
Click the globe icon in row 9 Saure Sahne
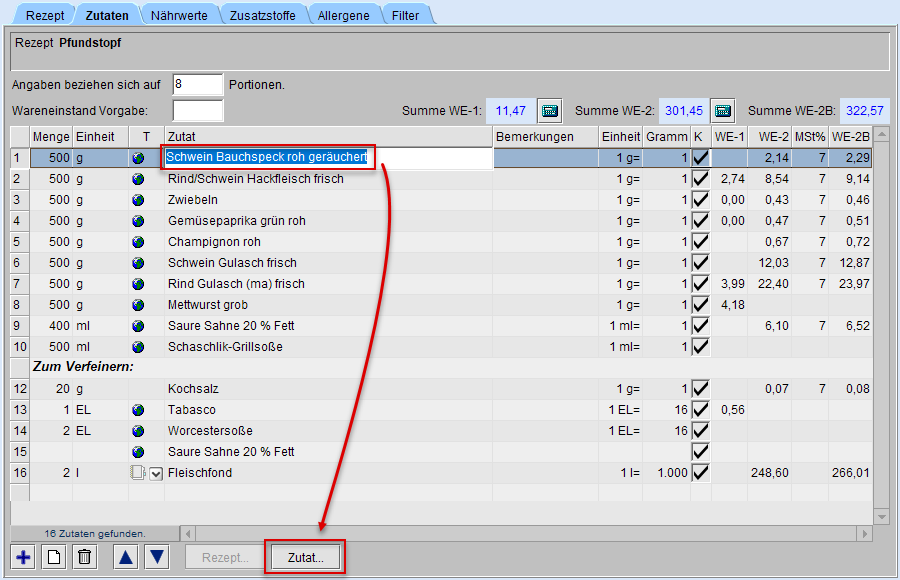(138, 326)
